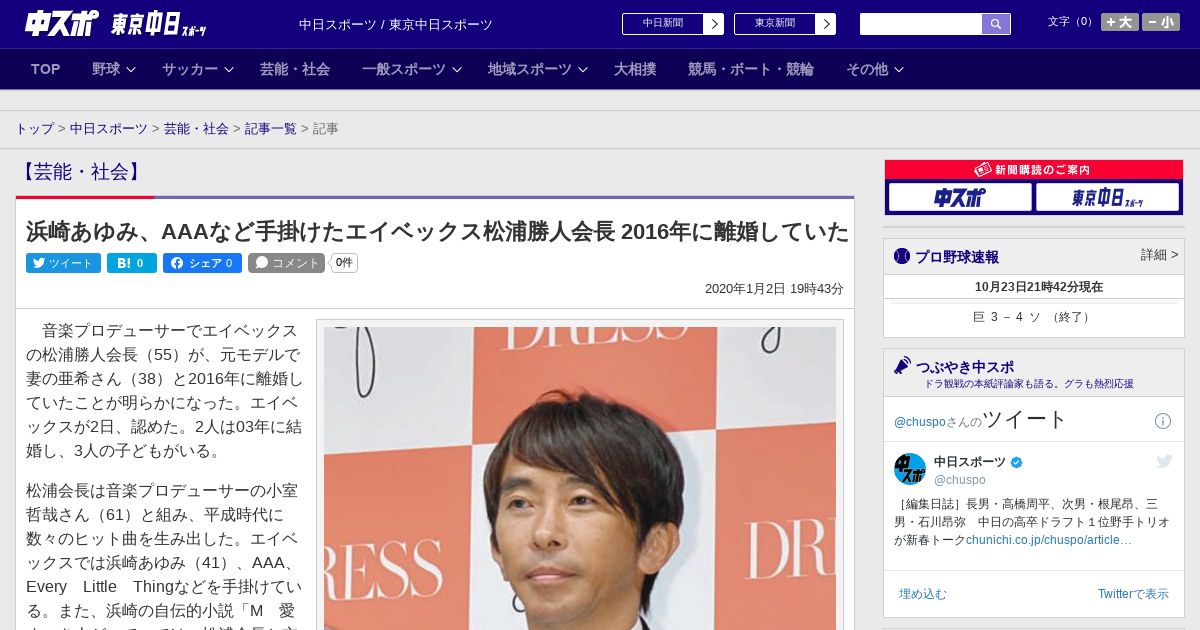Click 巨 3−4 ソ score line
Screen dimensions: 1200x630
(1034, 317)
